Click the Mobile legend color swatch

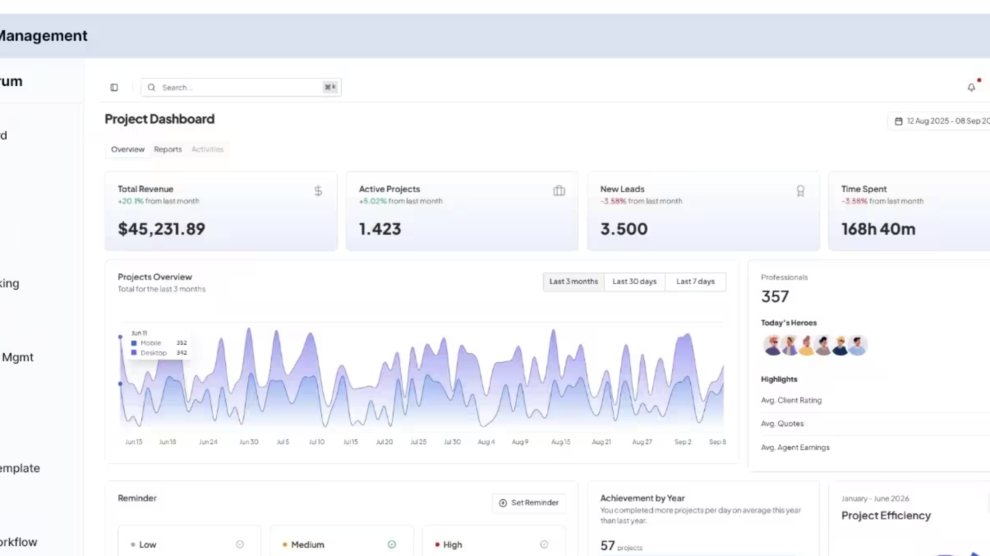[x=134, y=343]
